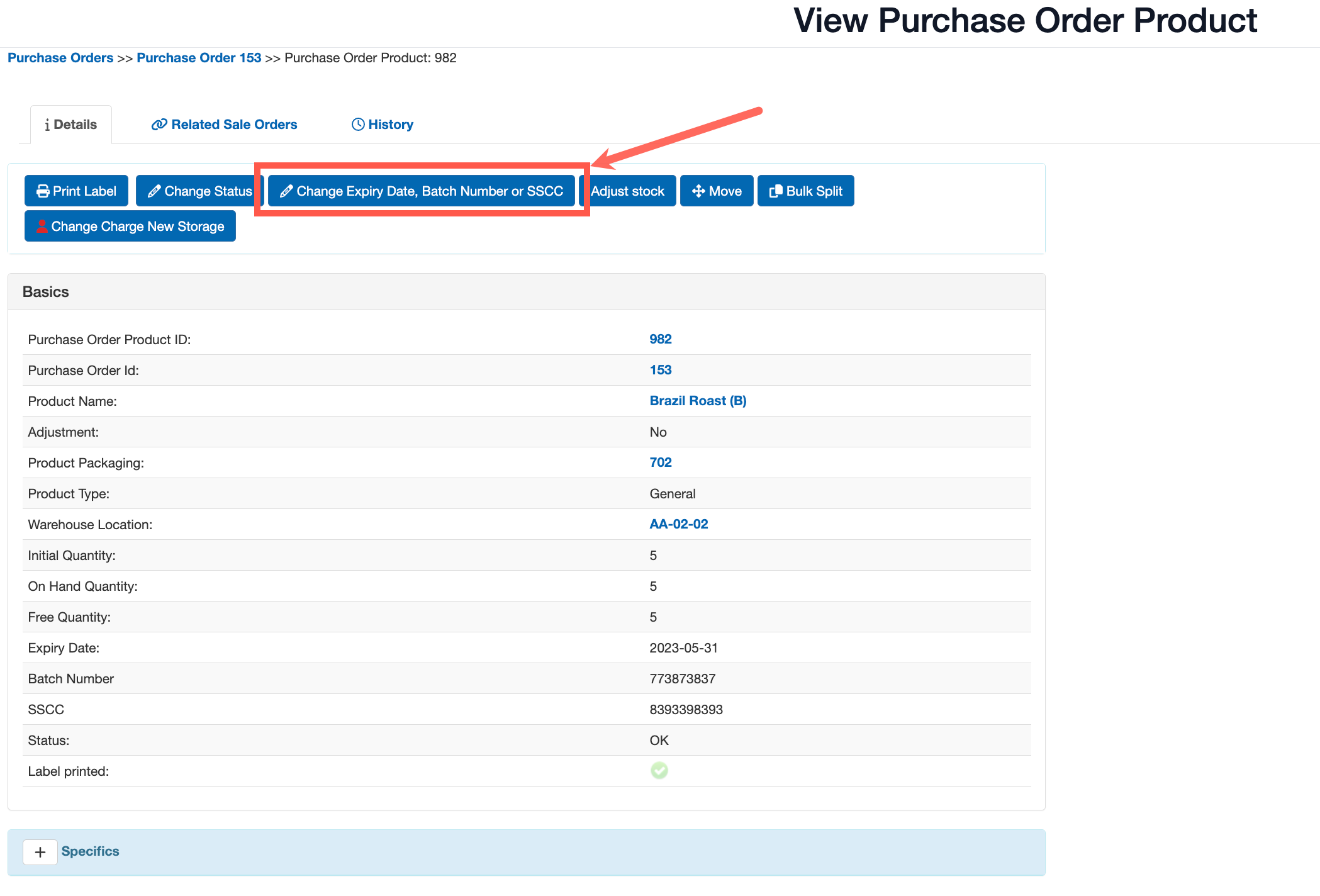1320x896 pixels.
Task: Expand the Specifics section
Action: (x=40, y=852)
